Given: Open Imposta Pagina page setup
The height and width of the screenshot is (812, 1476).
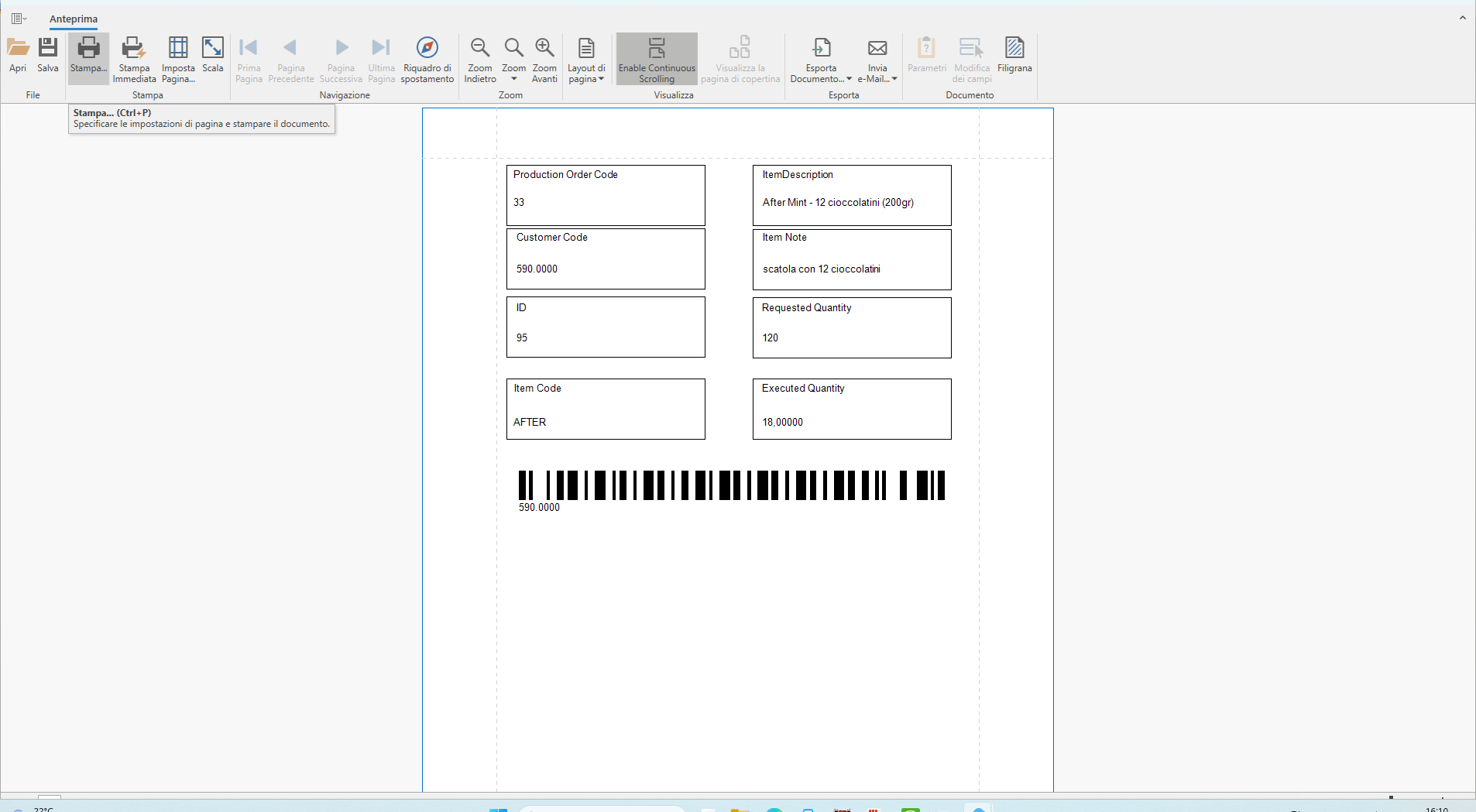Looking at the screenshot, I should coord(178,60).
